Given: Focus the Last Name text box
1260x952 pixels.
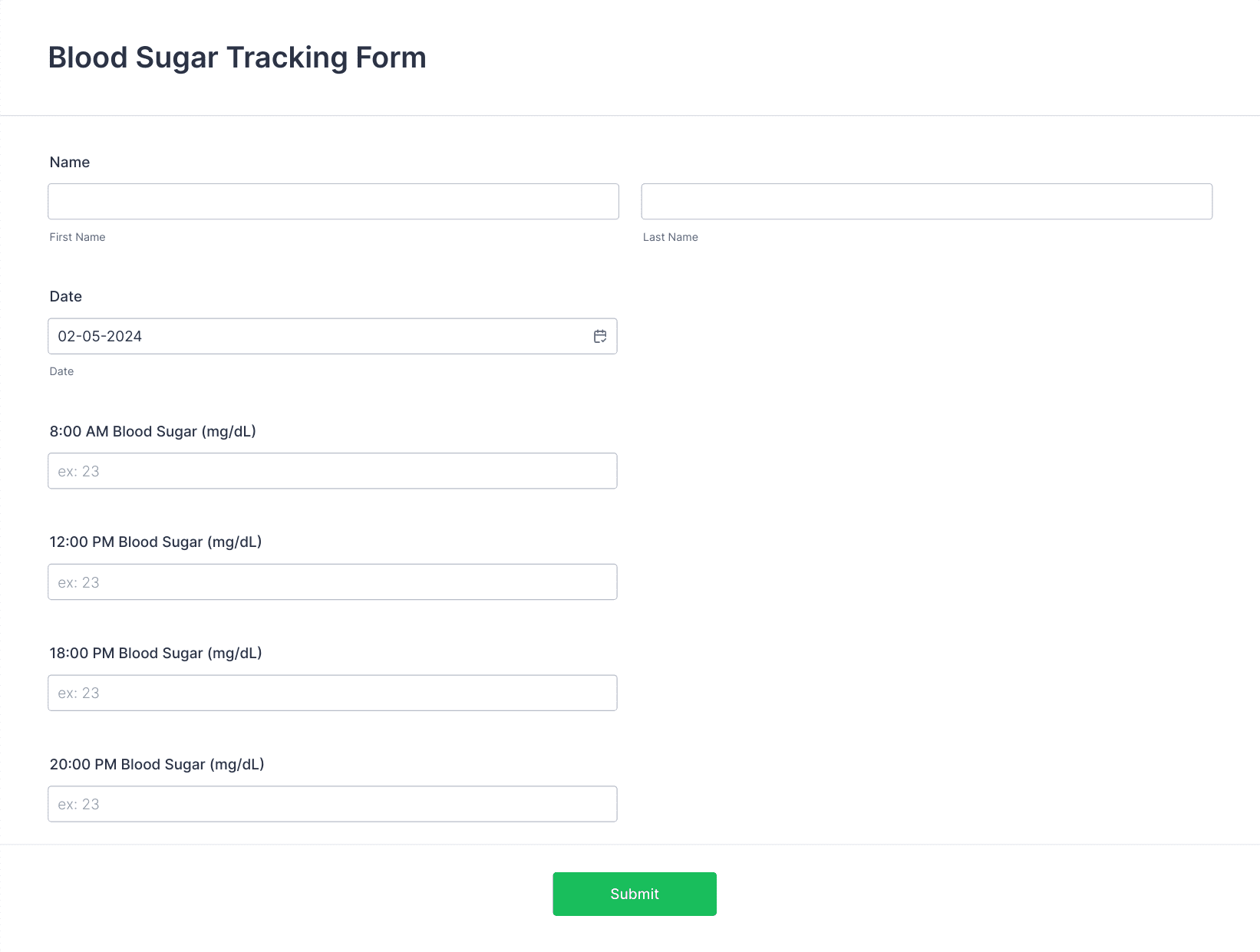Looking at the screenshot, I should point(927,201).
